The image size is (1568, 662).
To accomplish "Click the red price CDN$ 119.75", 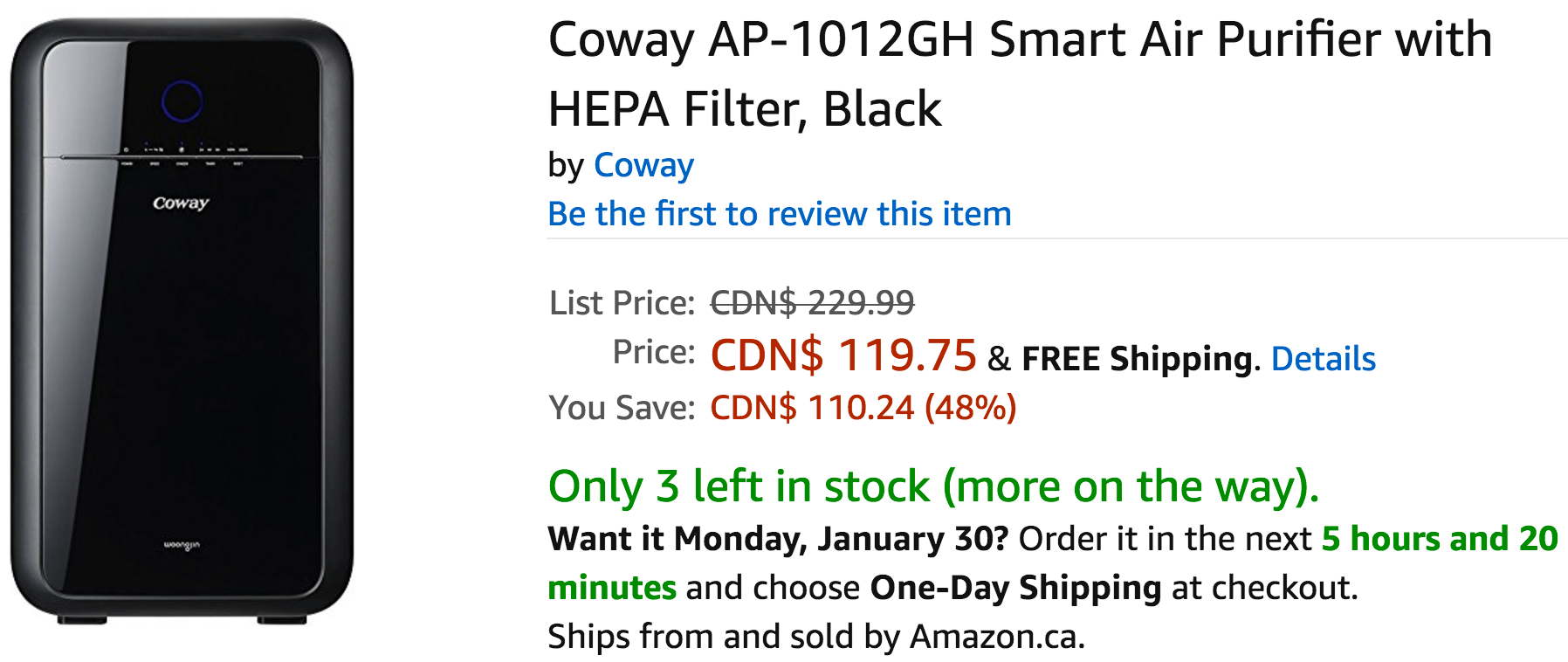I will [843, 355].
